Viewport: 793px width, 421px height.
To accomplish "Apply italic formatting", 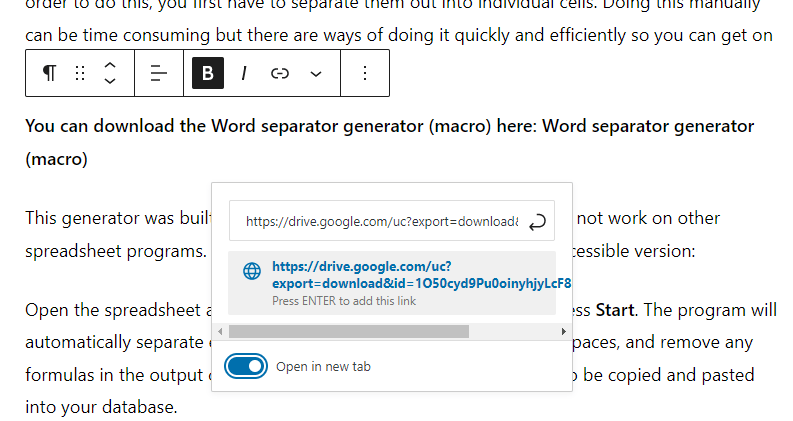I will (243, 73).
